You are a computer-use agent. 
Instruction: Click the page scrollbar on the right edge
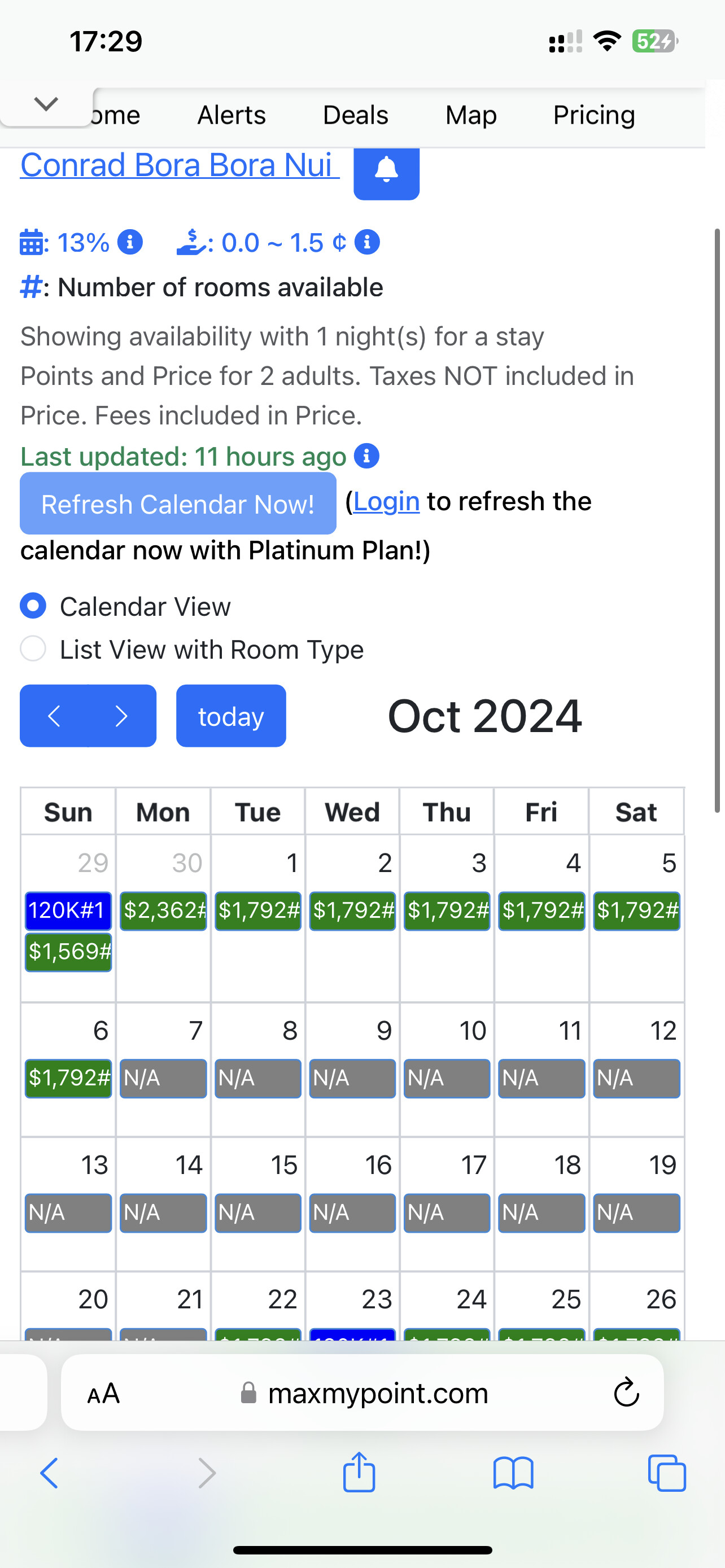(717, 520)
